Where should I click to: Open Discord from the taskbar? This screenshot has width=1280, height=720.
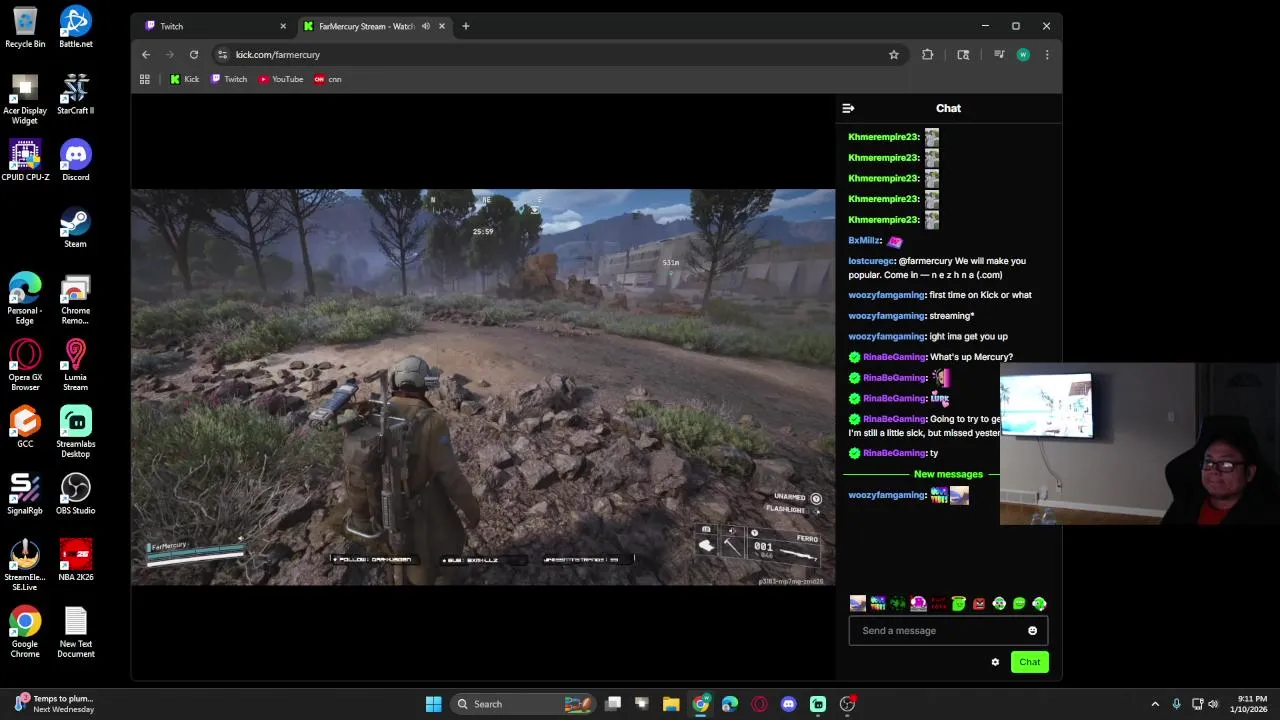(x=789, y=704)
